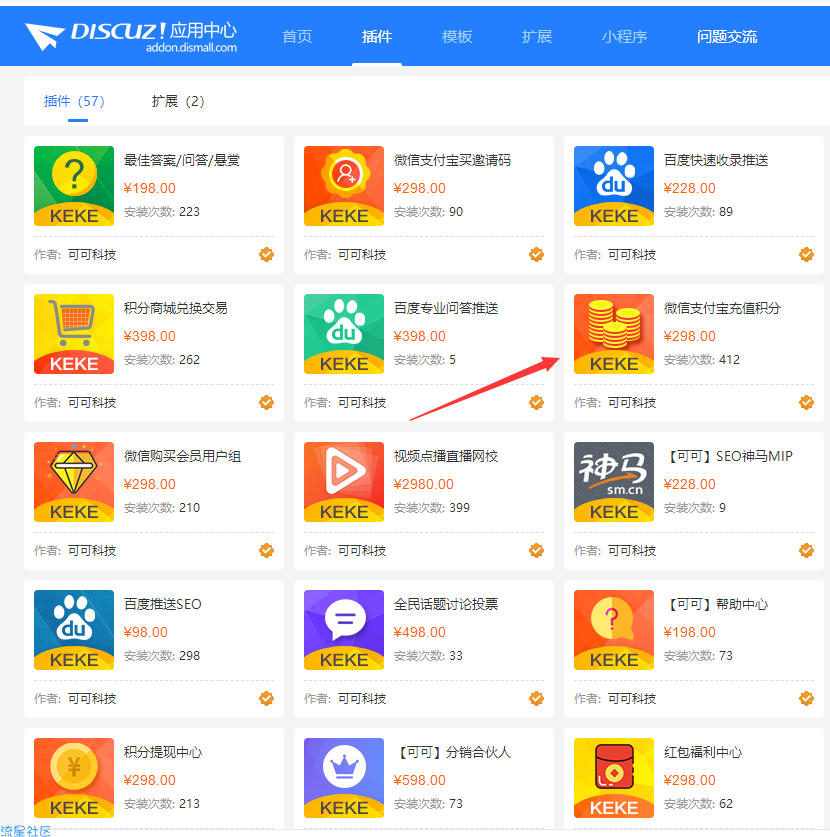Open the 百度专业问答推送 title link

446,308
